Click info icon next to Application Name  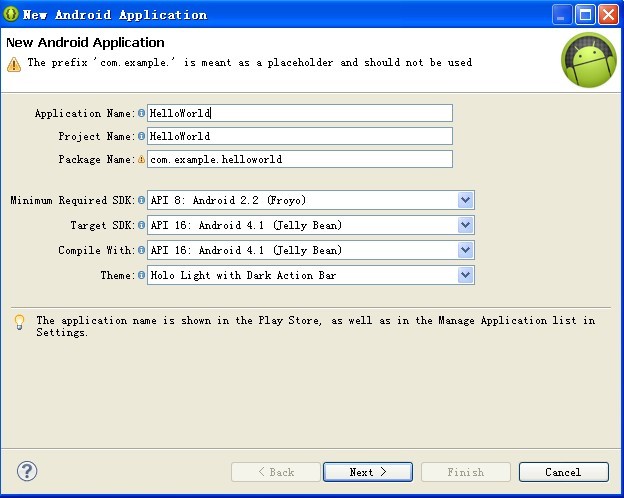pyautogui.click(x=141, y=113)
